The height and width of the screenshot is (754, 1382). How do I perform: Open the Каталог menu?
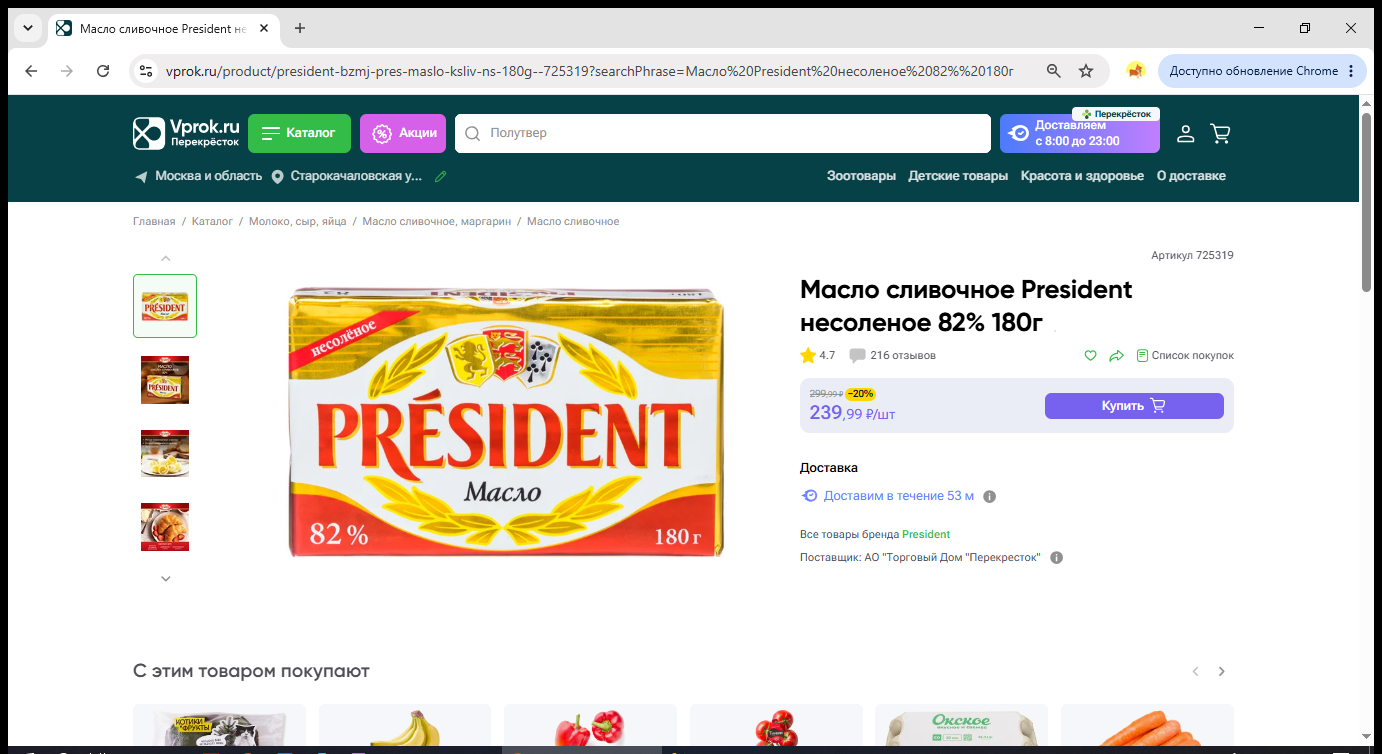click(x=299, y=133)
